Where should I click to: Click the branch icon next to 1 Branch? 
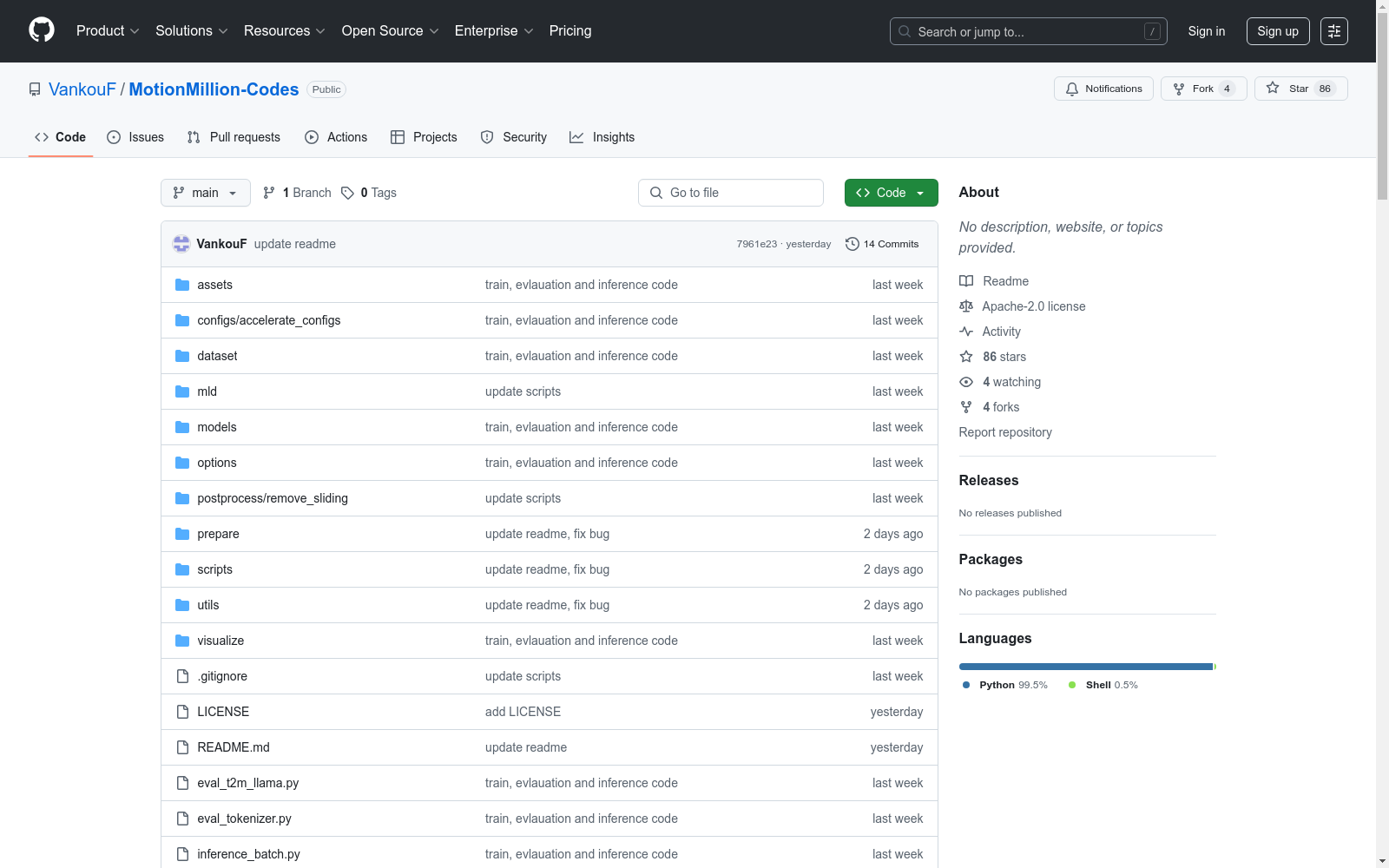tap(269, 193)
